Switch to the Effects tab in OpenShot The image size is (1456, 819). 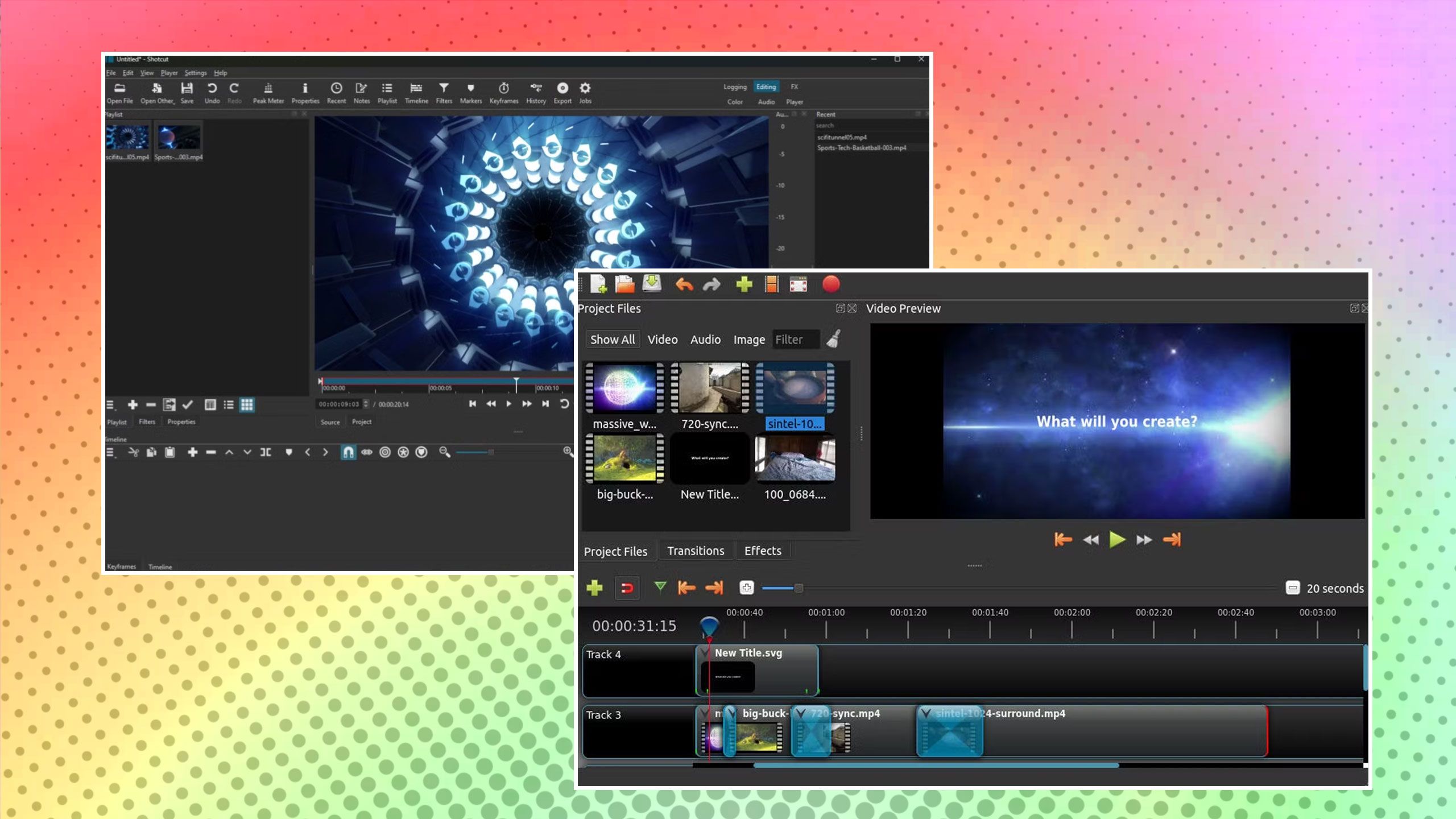(763, 551)
